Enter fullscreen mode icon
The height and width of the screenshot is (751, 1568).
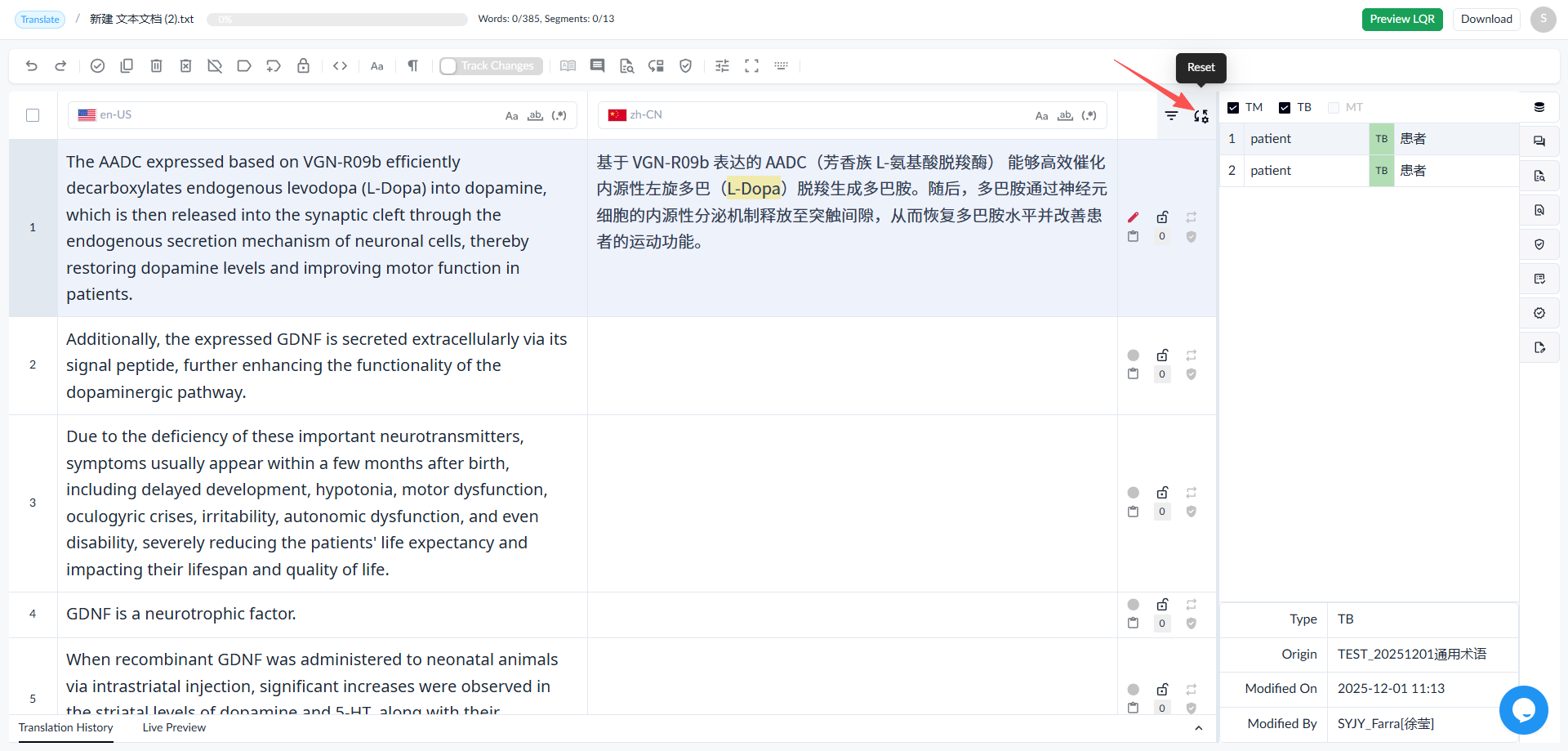752,66
